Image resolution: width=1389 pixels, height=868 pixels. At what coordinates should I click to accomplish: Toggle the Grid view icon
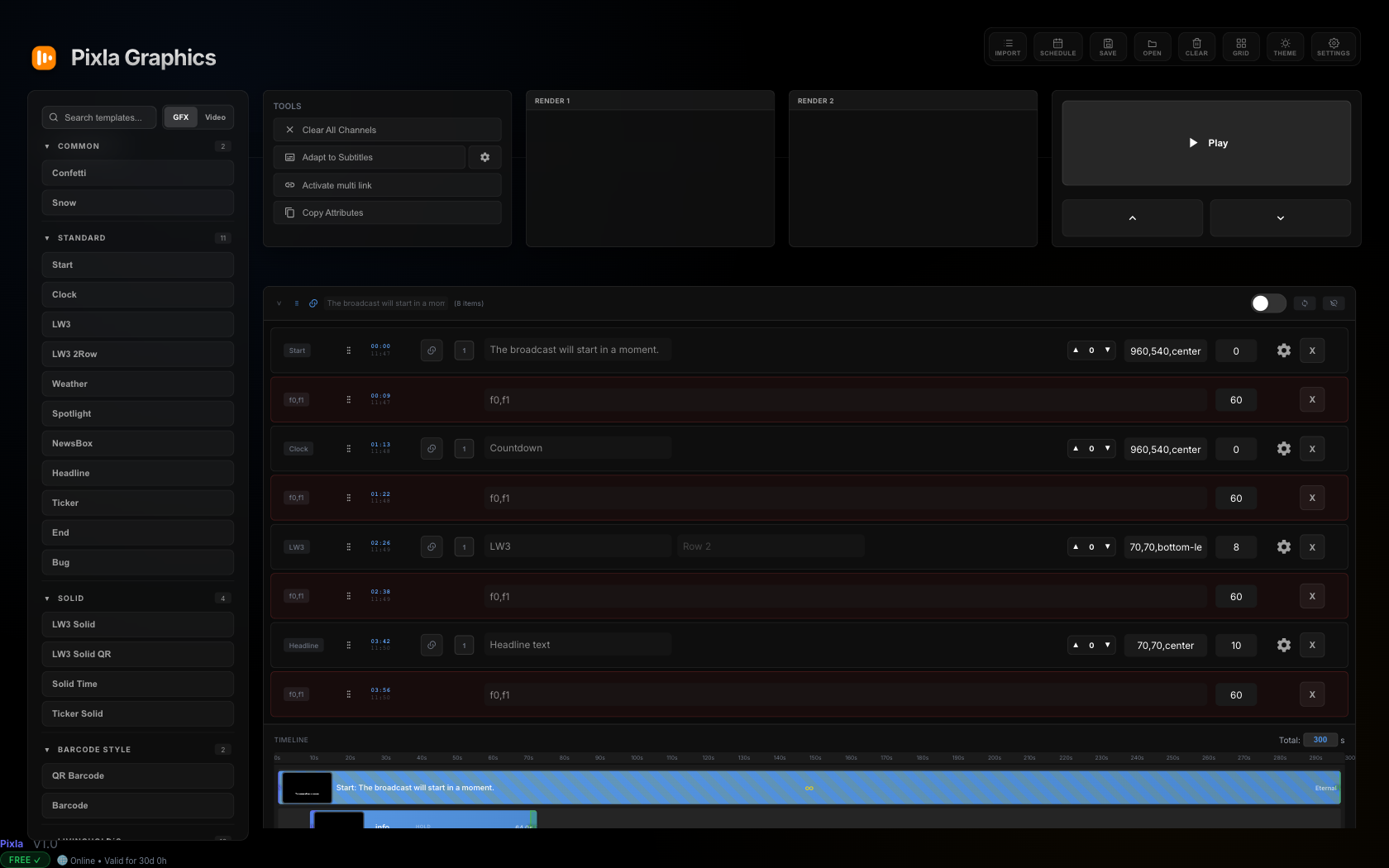coord(1241,47)
